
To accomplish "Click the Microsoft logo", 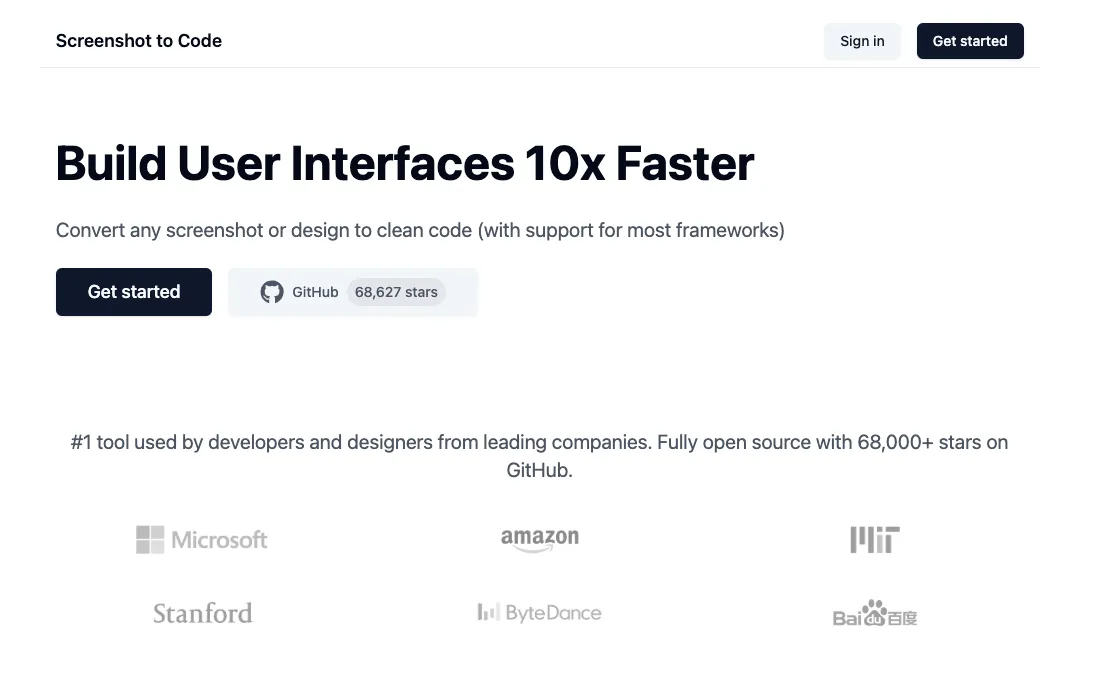I will click(x=202, y=540).
